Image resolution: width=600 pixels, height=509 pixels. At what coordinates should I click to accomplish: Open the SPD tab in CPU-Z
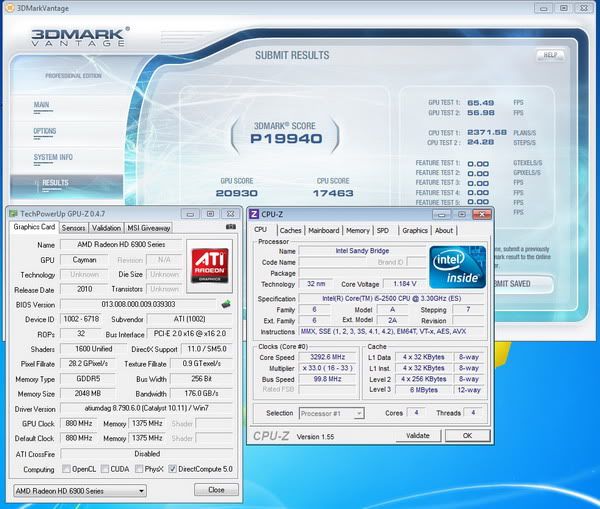[383, 230]
